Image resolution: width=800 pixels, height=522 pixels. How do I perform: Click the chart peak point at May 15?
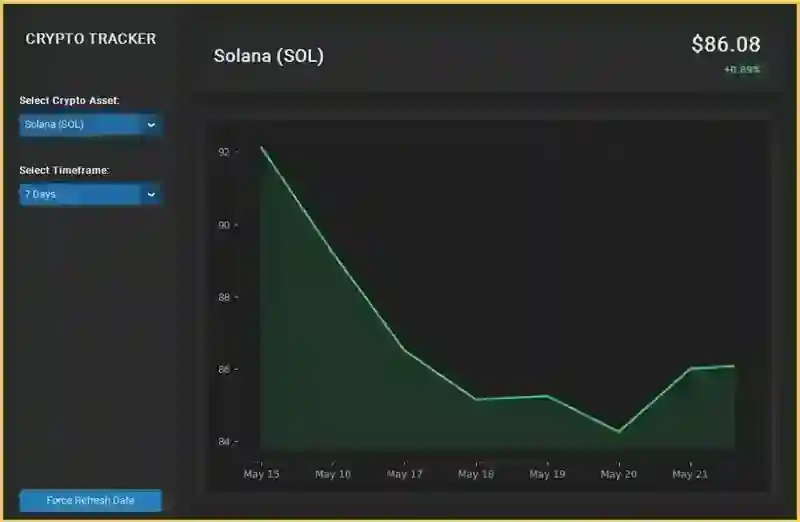click(x=262, y=147)
